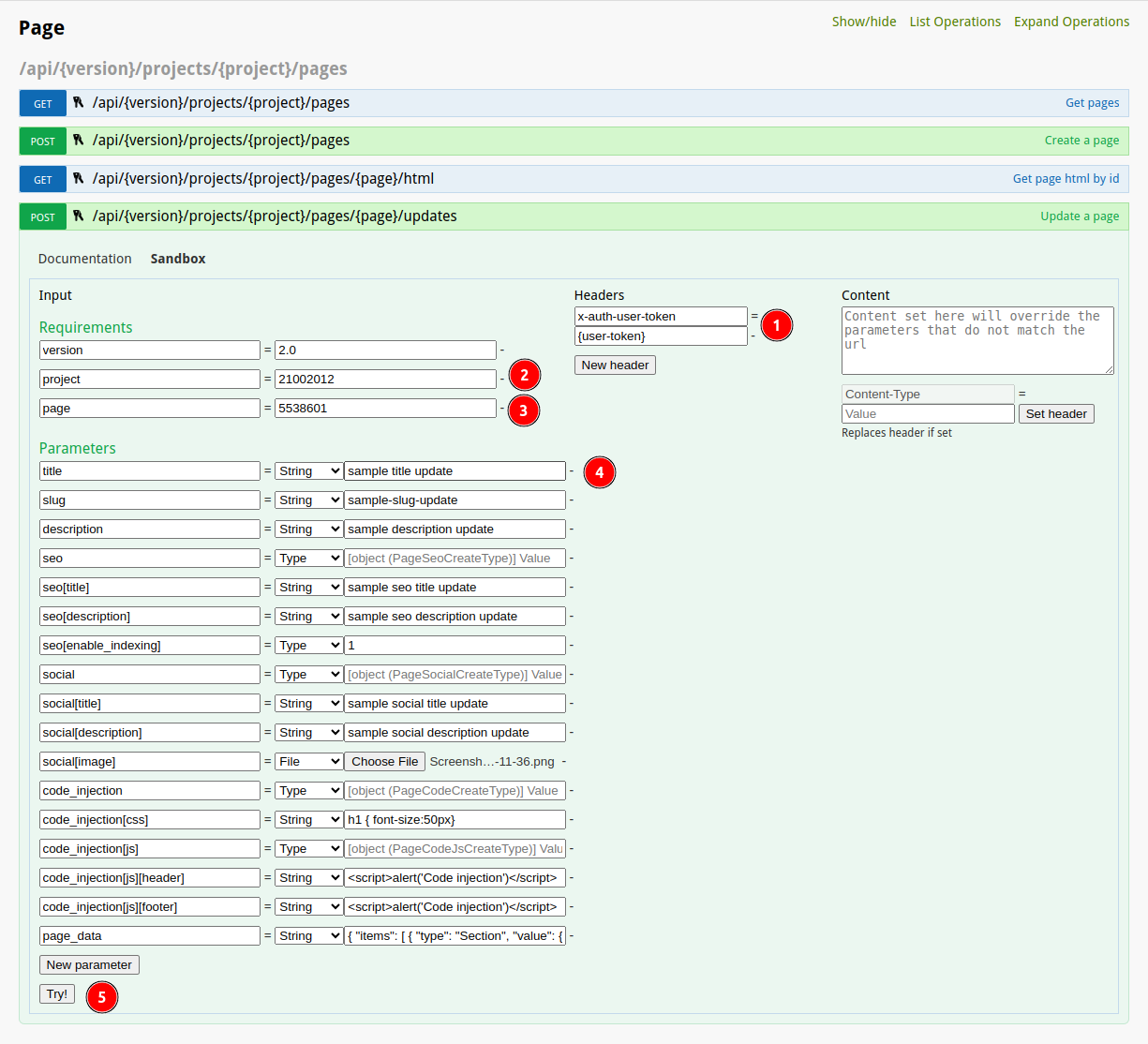Click inside the version requirement value field

pos(384,350)
